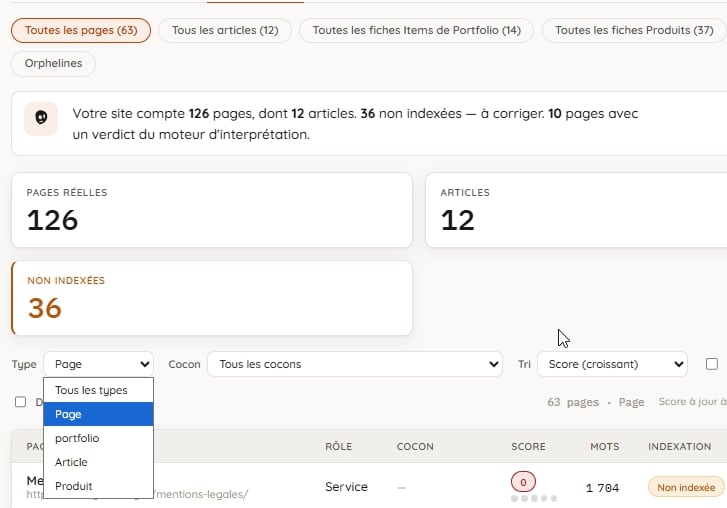Tick the checkbox right of Tri dropdown
Viewport: 727px width, 508px height.
(712, 364)
